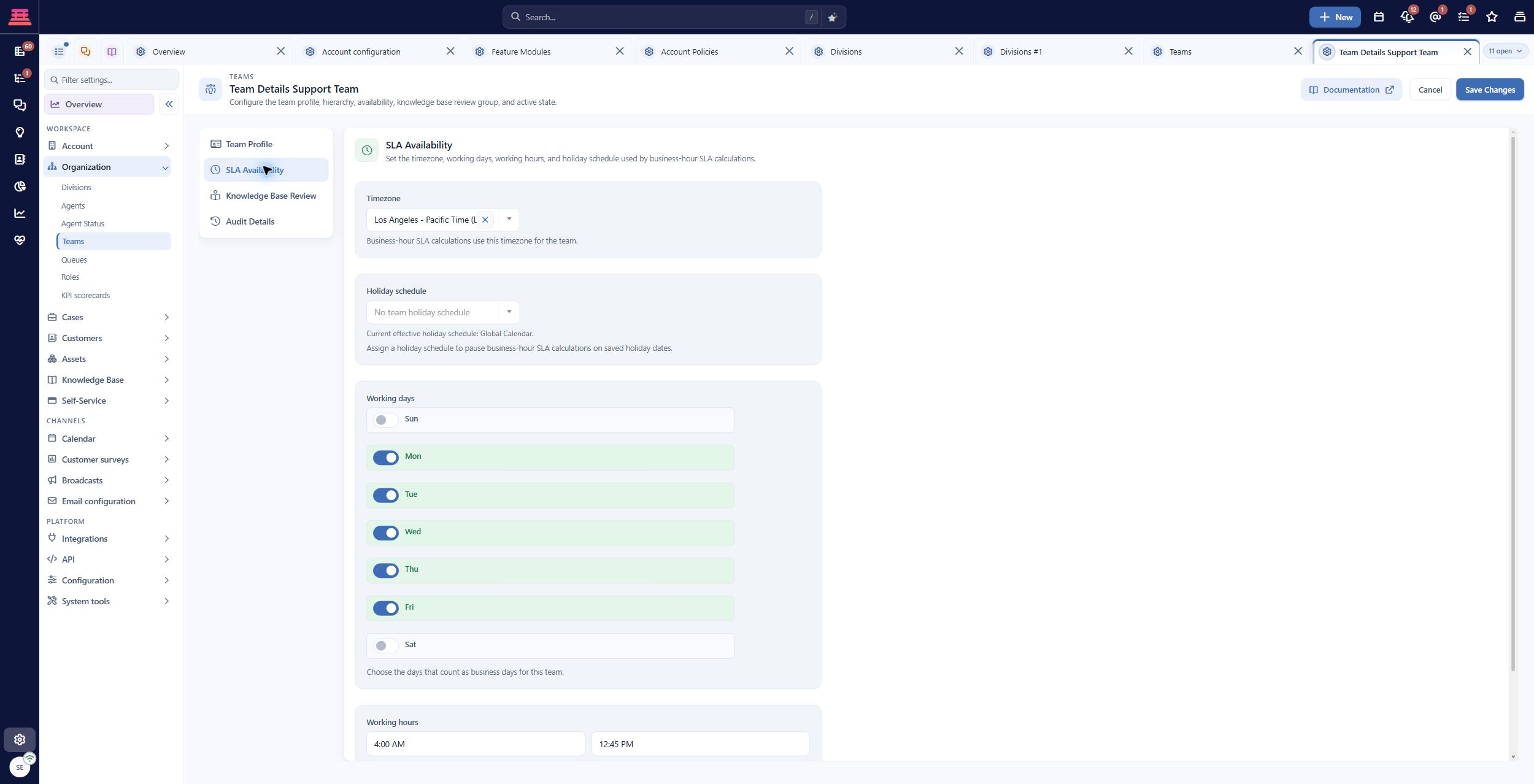Image resolution: width=1534 pixels, height=784 pixels.
Task: Collapse the Organization section
Action: 108,167
